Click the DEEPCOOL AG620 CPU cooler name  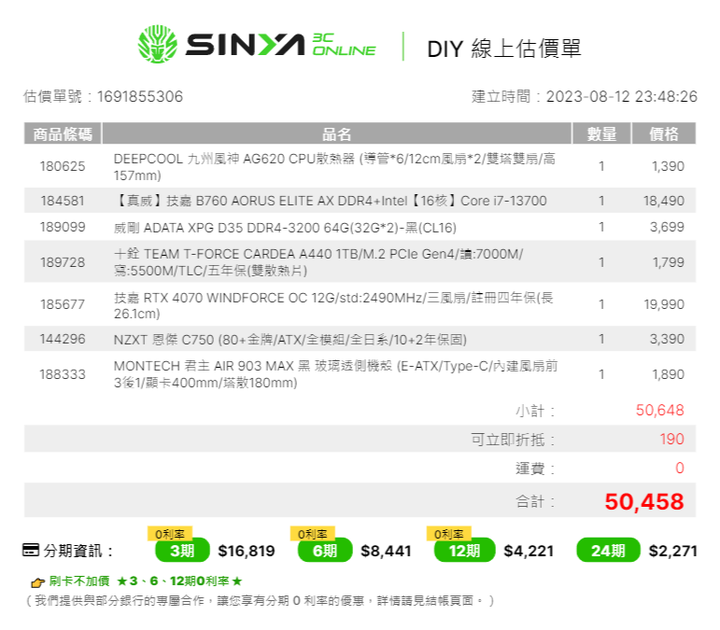pyautogui.click(x=334, y=167)
